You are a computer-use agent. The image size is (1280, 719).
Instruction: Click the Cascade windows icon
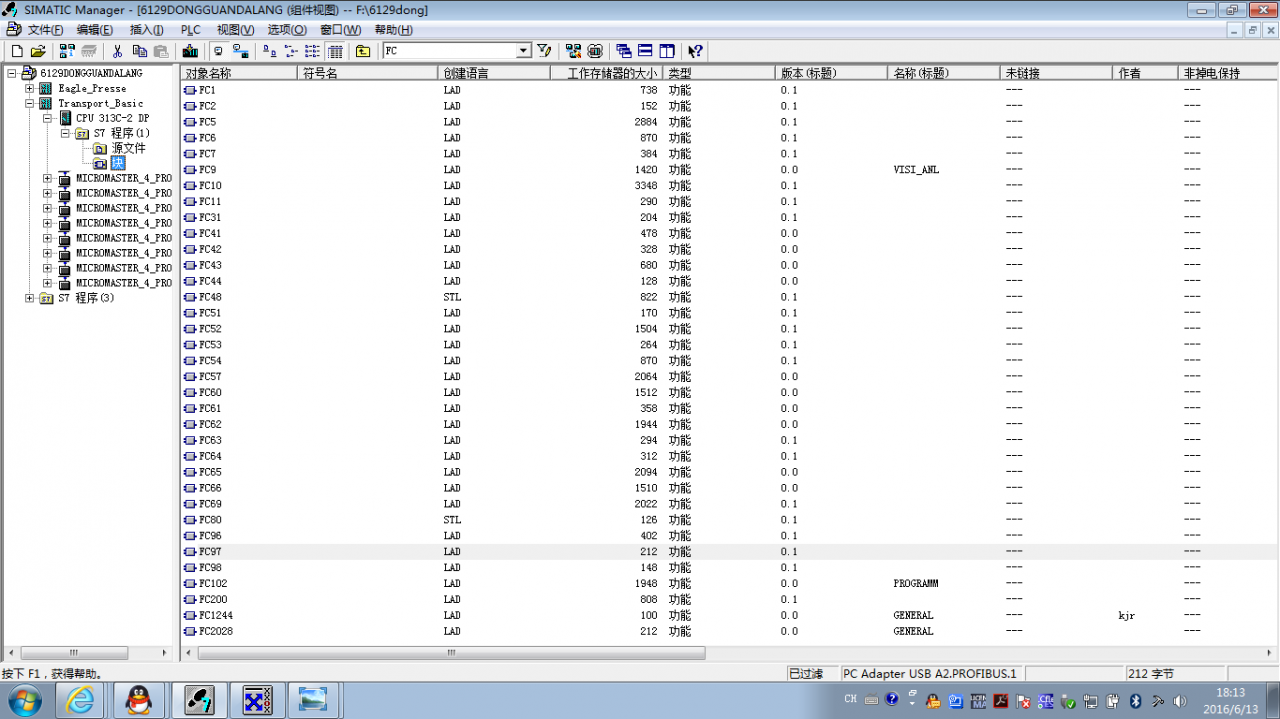[624, 51]
